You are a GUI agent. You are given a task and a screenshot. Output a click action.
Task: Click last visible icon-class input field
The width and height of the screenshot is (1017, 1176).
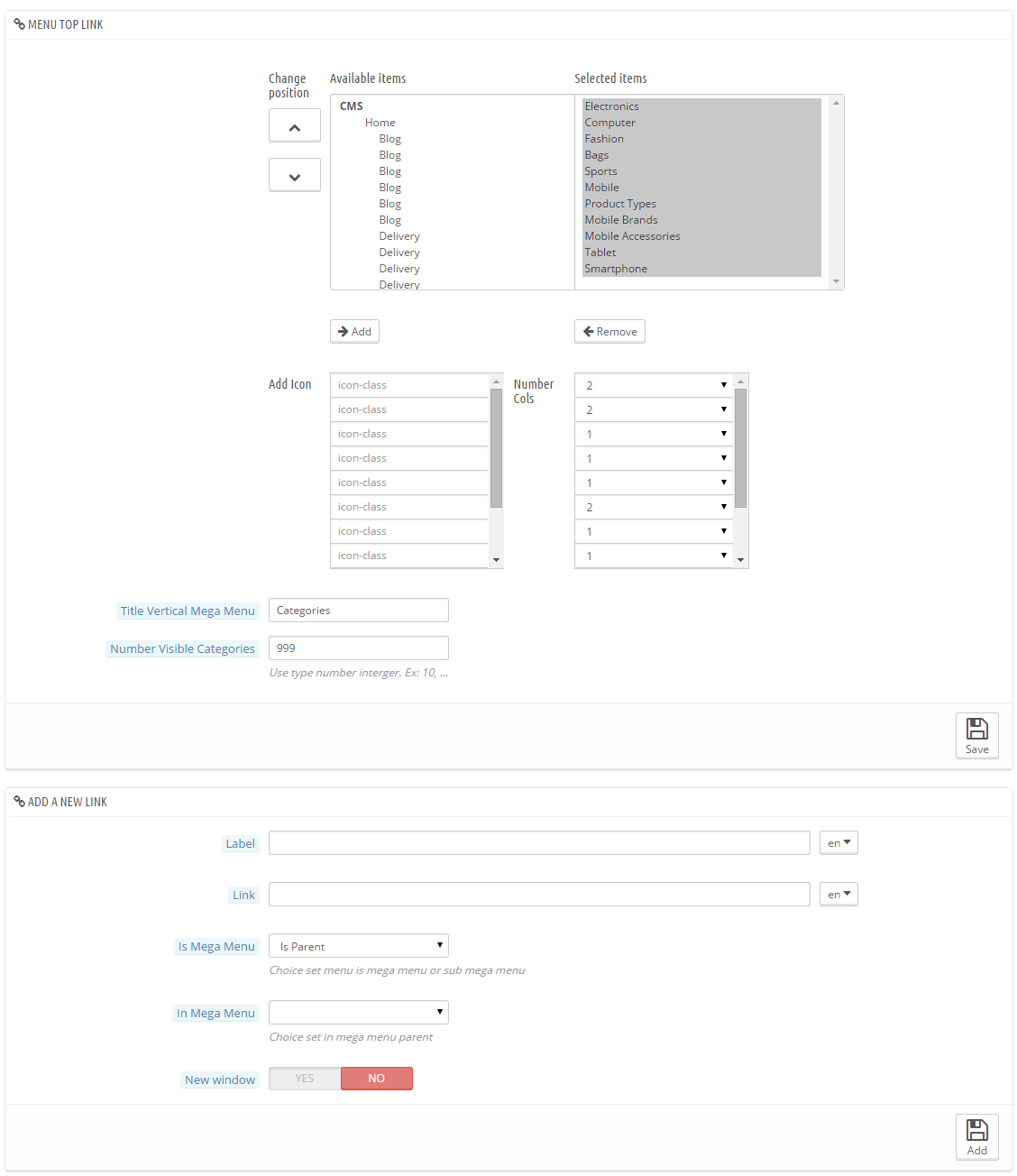[409, 556]
